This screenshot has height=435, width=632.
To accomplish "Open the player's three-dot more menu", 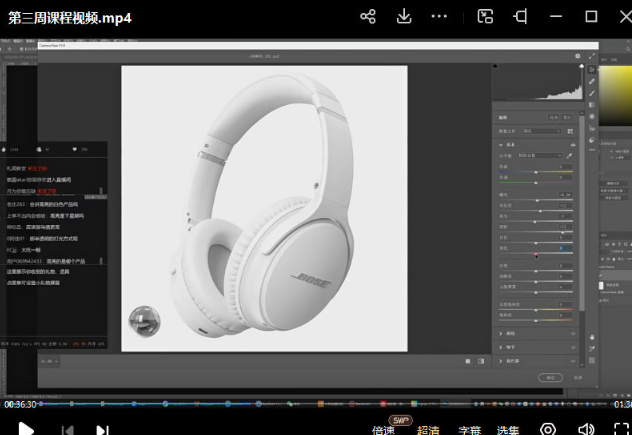I will click(439, 17).
